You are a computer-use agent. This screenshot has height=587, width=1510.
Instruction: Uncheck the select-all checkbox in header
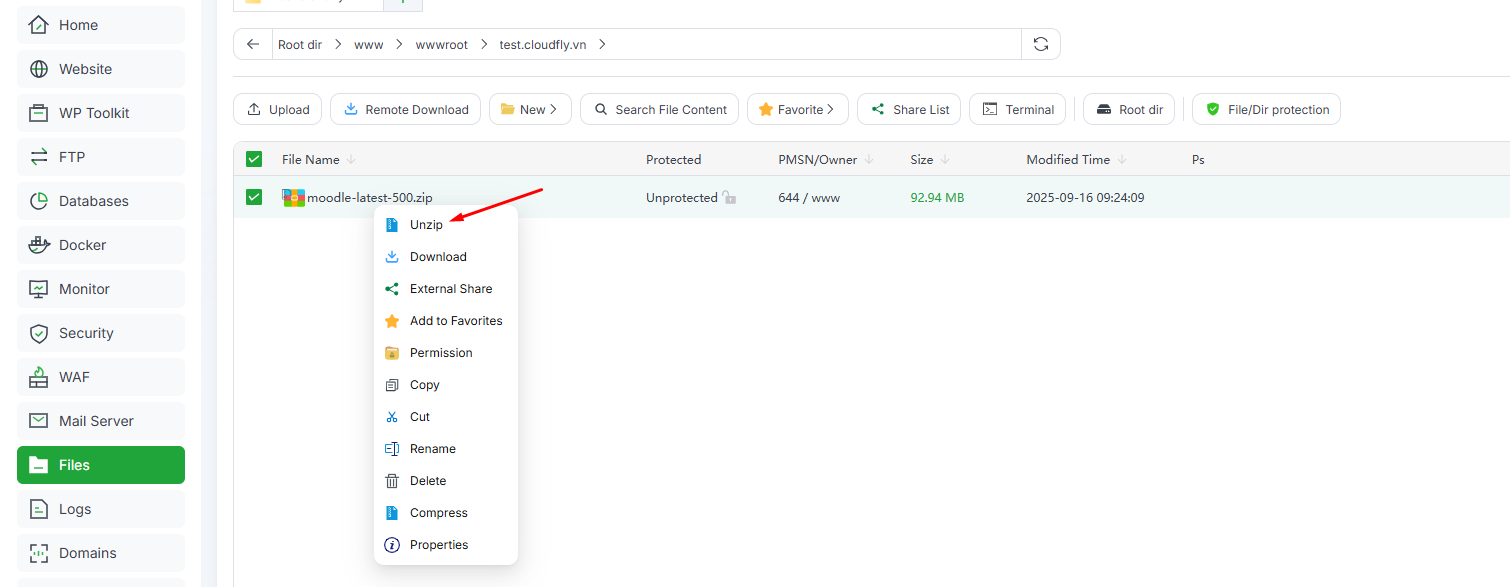click(254, 159)
